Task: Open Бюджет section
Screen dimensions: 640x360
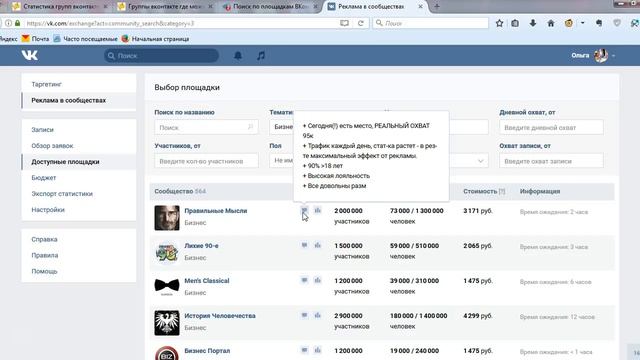Action: [x=44, y=178]
